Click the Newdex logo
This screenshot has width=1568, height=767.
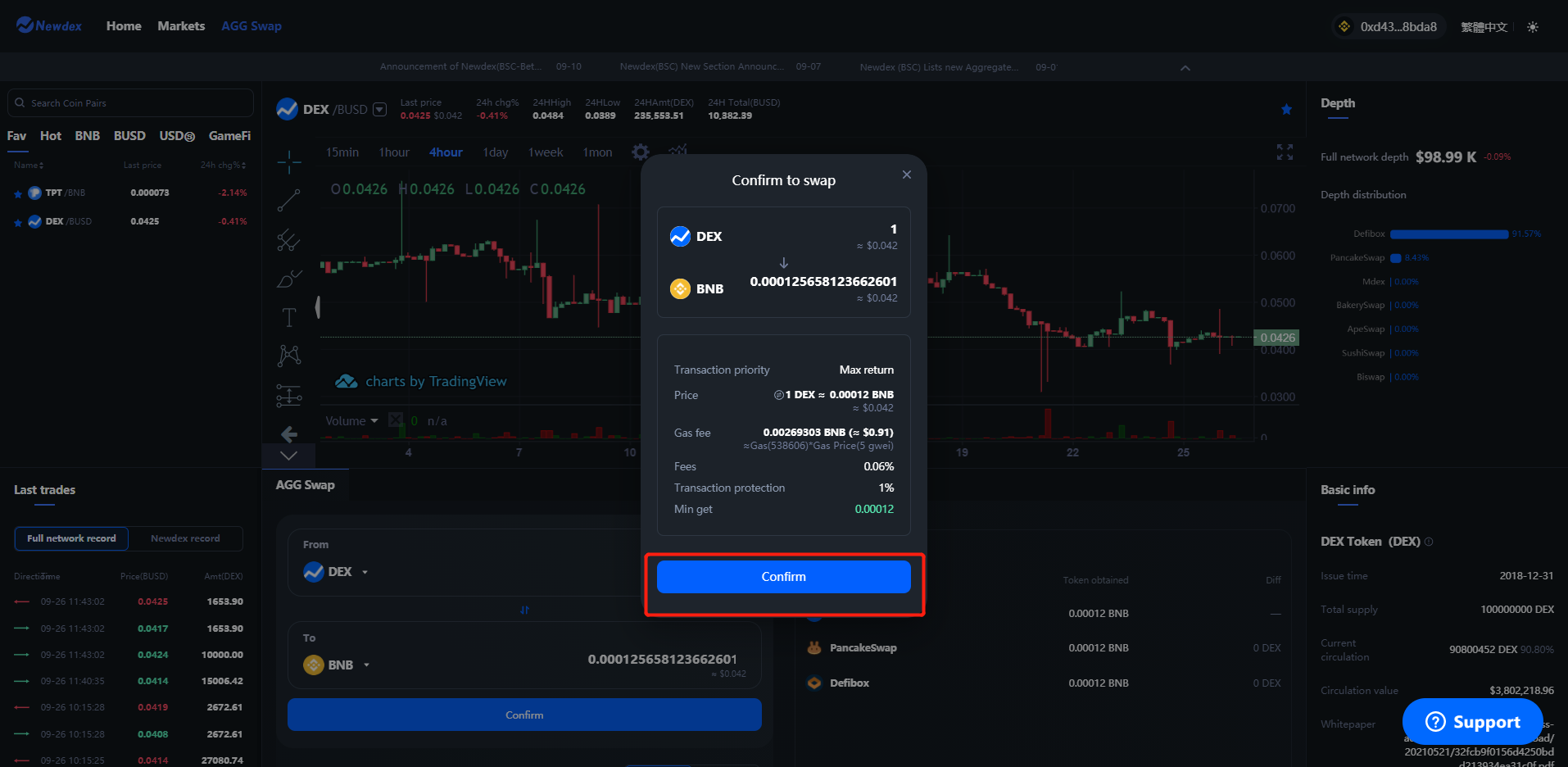click(x=49, y=25)
